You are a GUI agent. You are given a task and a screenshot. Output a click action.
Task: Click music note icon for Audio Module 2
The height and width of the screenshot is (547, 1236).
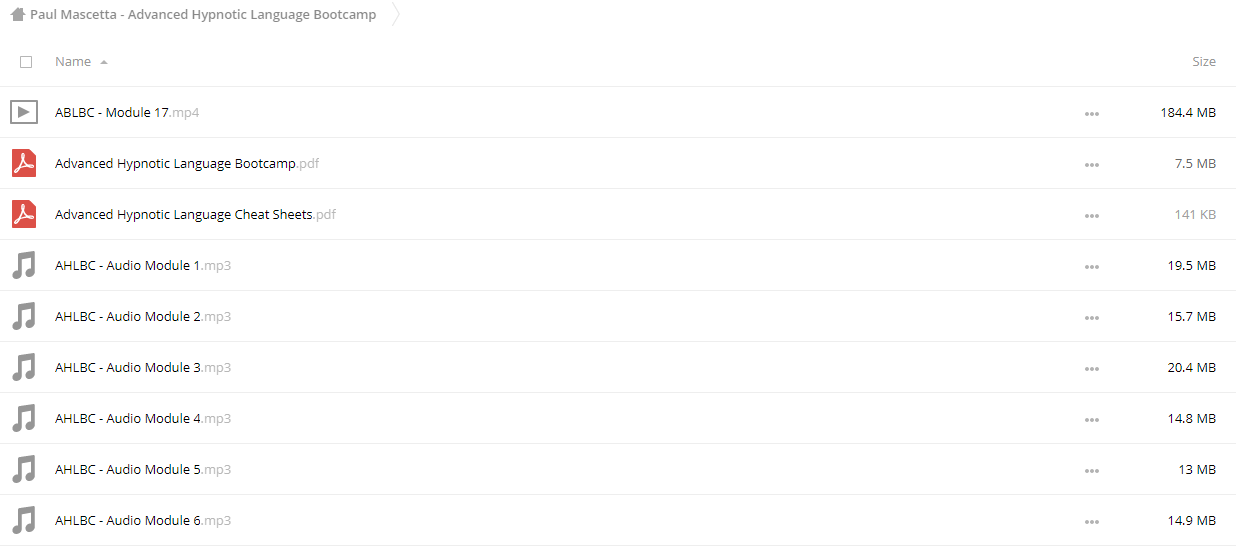click(24, 316)
